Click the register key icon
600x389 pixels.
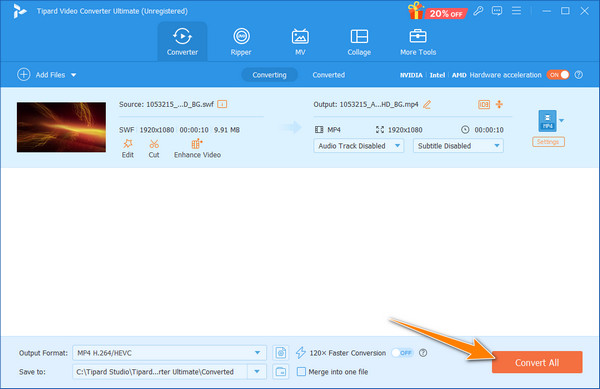tap(478, 11)
